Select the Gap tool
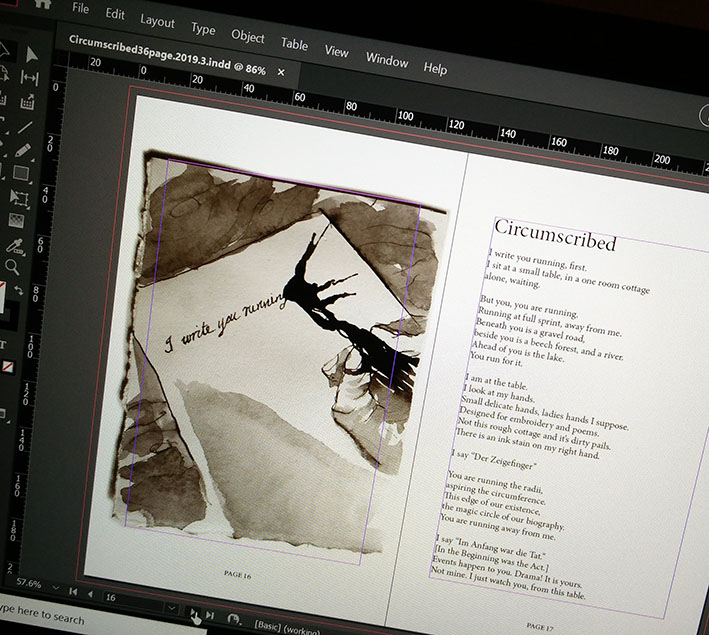 (x=30, y=78)
